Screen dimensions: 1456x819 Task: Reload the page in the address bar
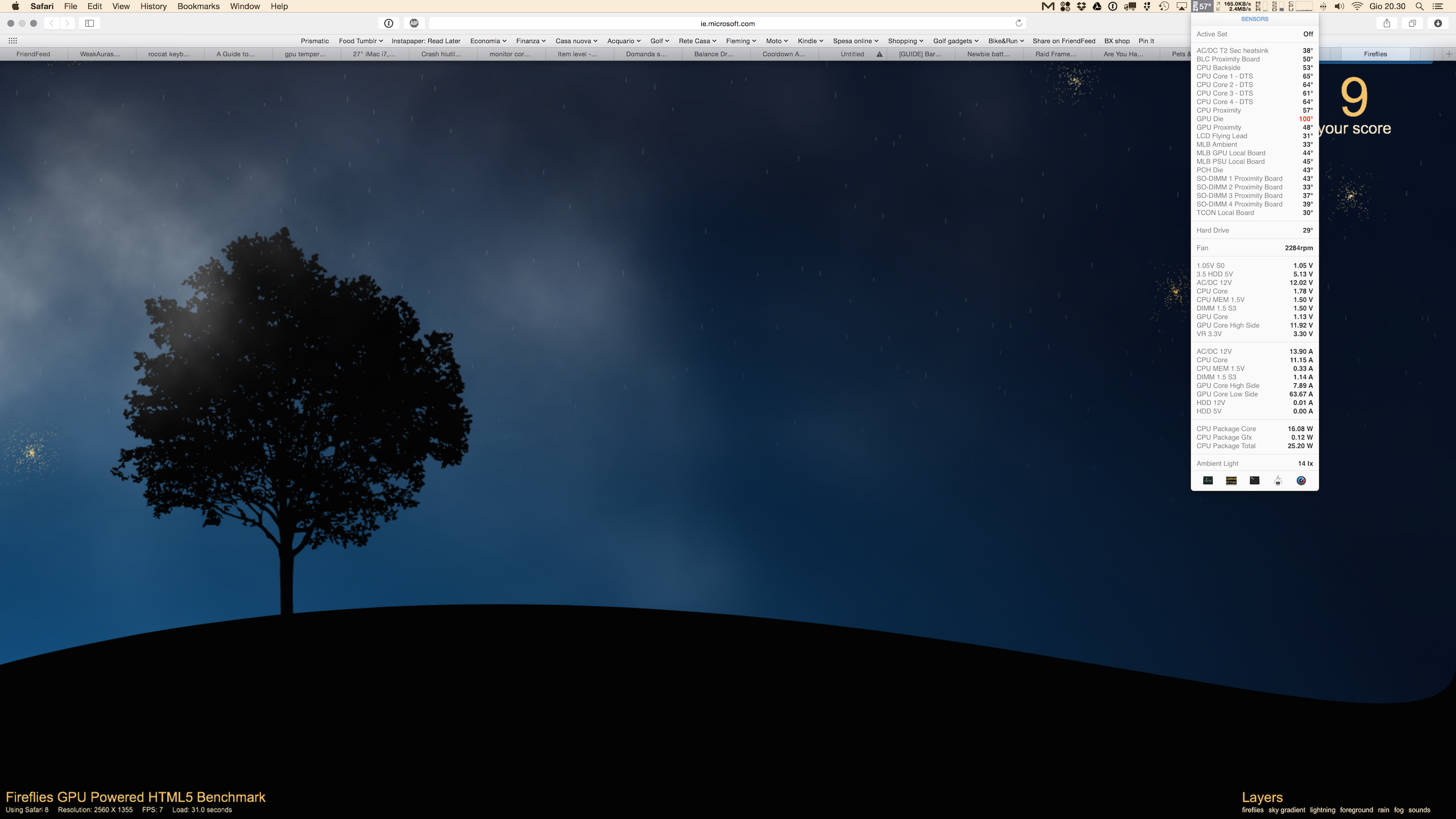pyautogui.click(x=1019, y=23)
